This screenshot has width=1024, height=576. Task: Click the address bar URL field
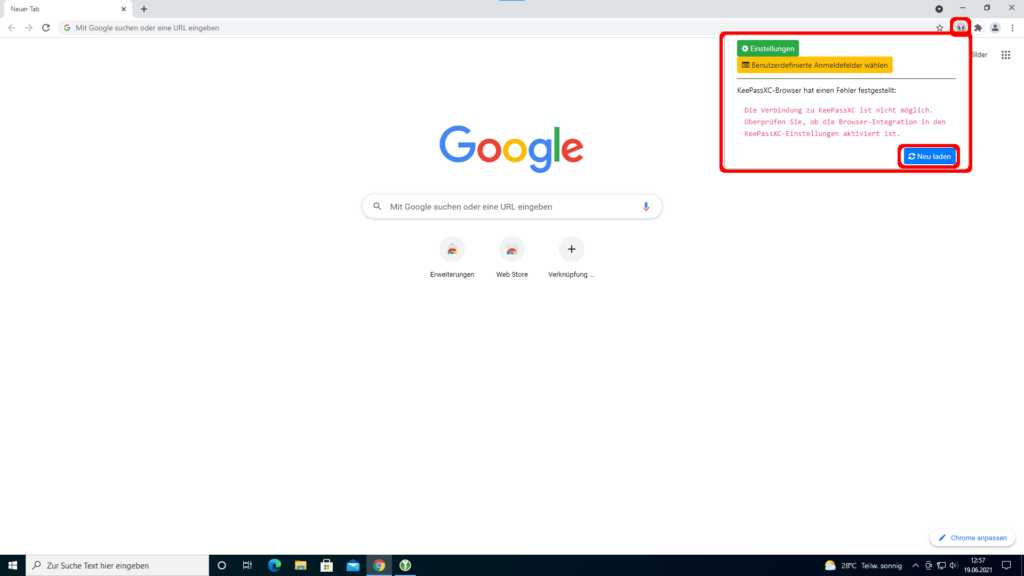pyautogui.click(x=496, y=28)
